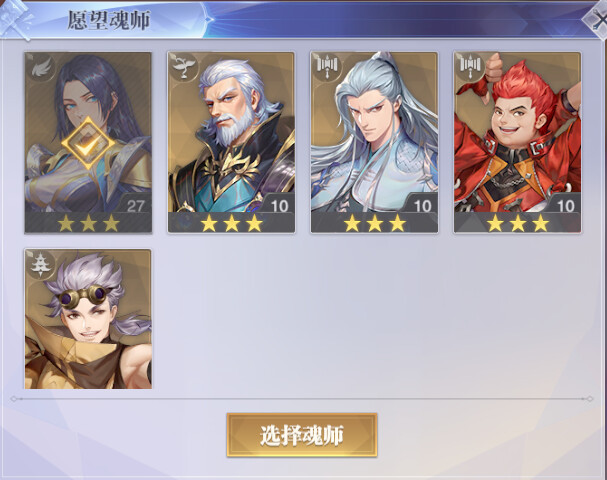Select the long silver-haired man card
The width and height of the screenshot is (607, 480).
[374, 142]
